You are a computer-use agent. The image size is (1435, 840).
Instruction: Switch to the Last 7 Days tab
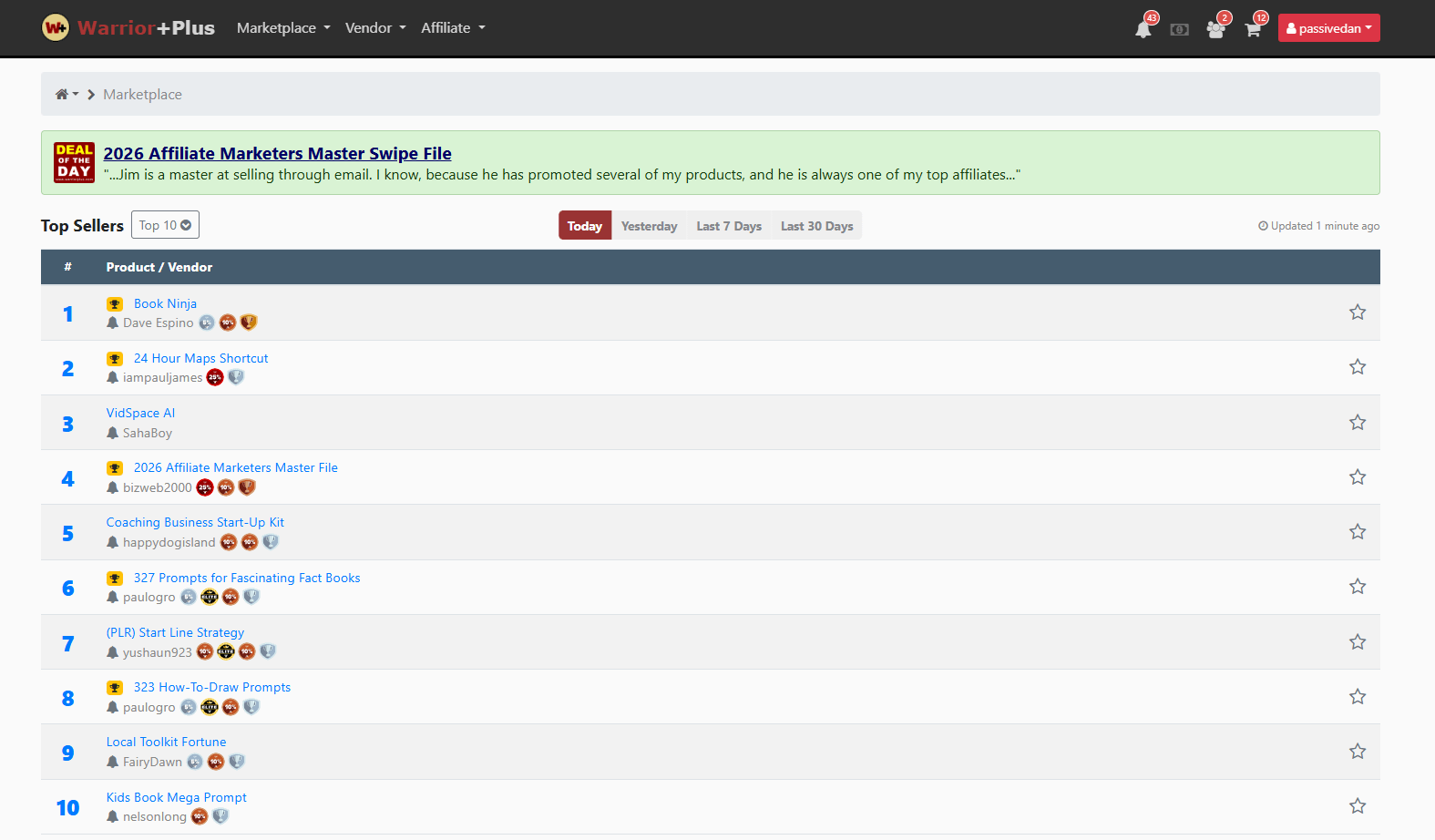click(728, 226)
